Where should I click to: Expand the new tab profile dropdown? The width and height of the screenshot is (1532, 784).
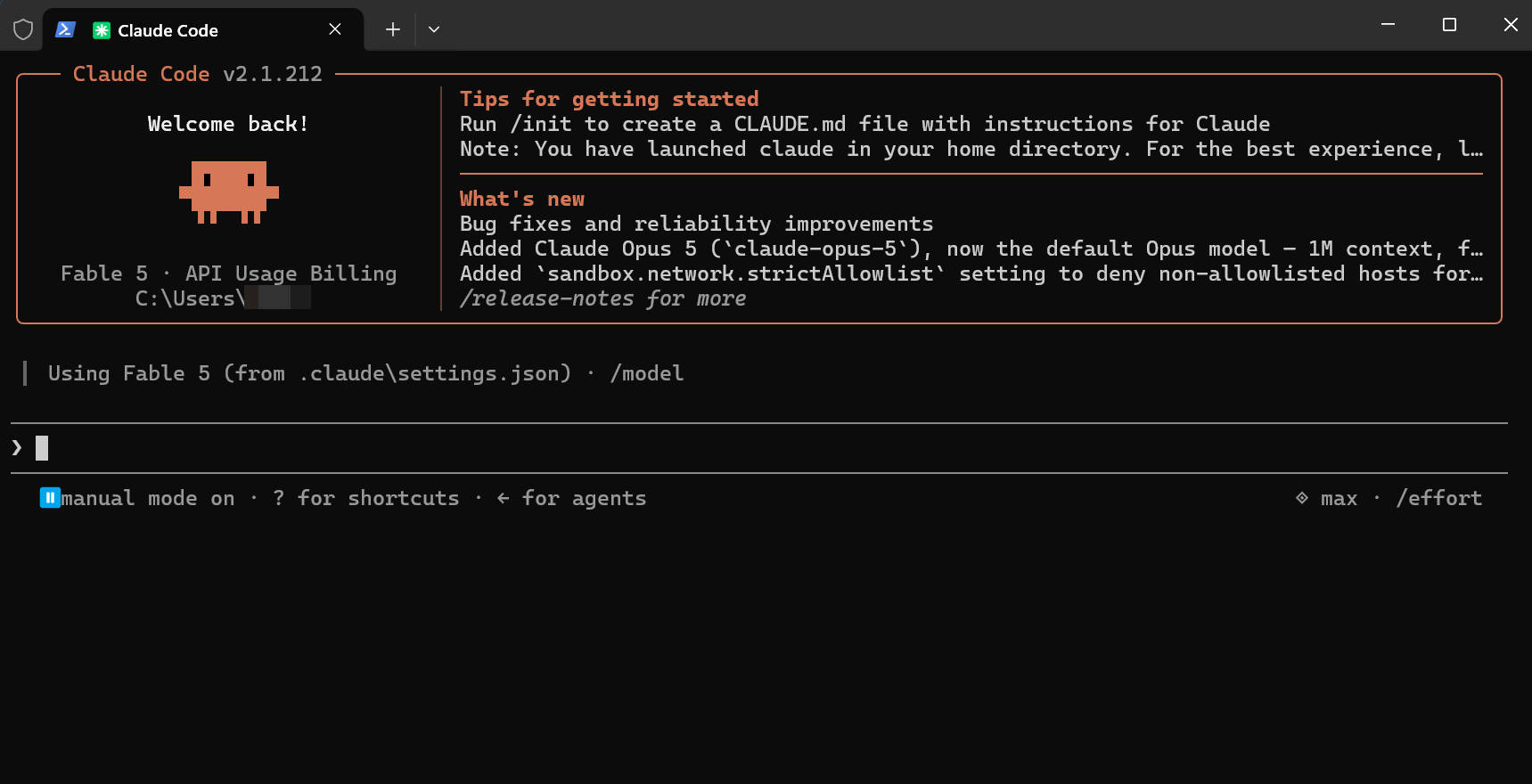tap(434, 29)
